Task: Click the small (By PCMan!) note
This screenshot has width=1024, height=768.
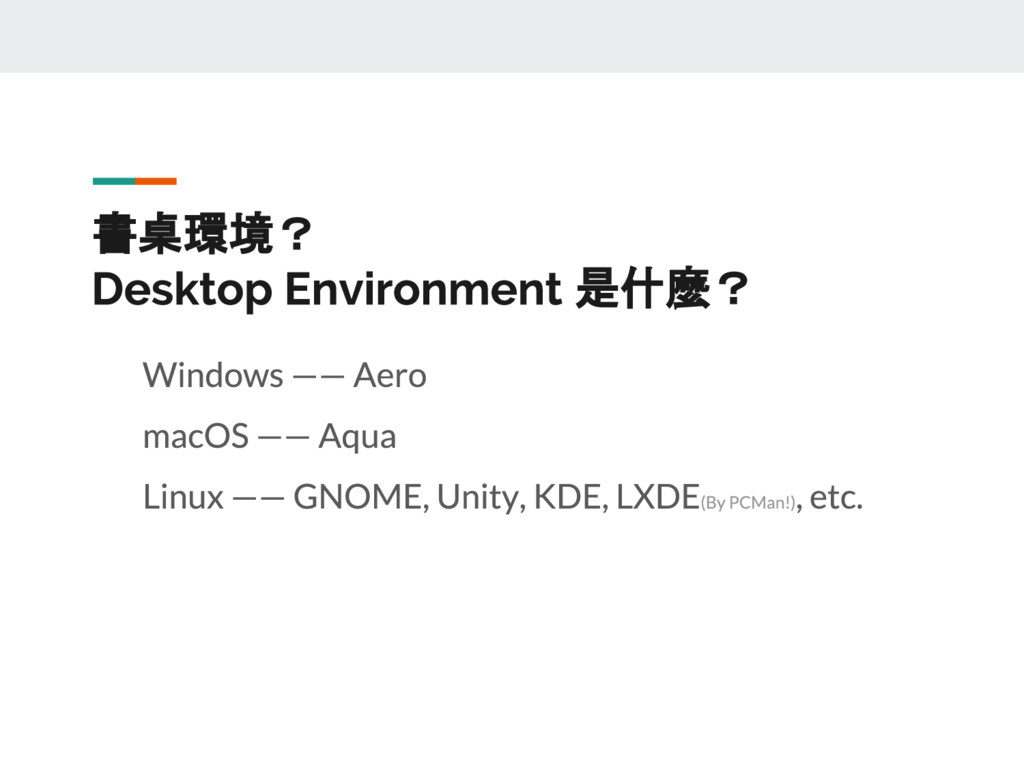Action: point(749,503)
